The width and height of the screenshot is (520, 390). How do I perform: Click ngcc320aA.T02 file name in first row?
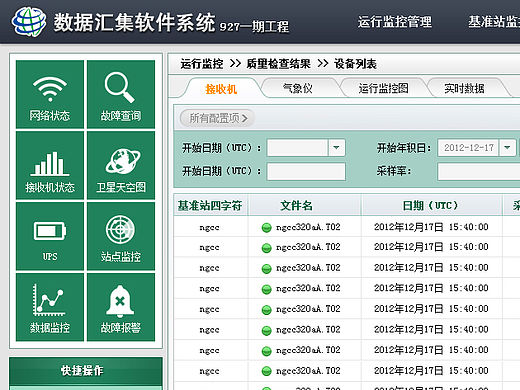[x=308, y=227]
